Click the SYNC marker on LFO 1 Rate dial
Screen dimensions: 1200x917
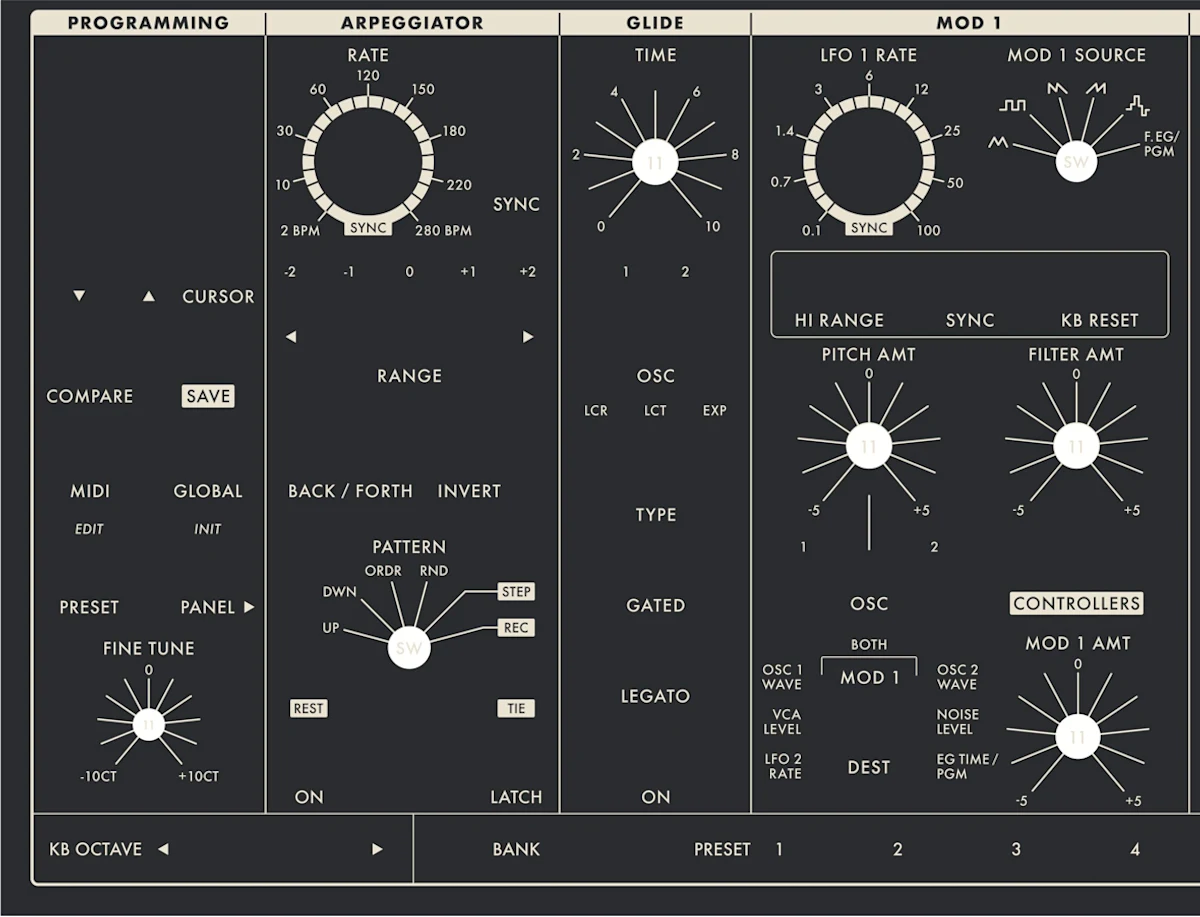(x=869, y=228)
